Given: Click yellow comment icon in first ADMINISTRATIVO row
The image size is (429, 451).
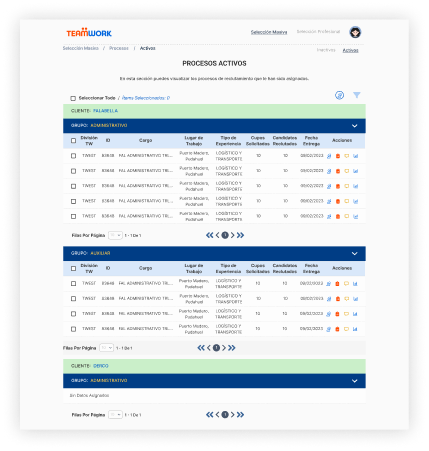Looking at the screenshot, I should pyautogui.click(x=347, y=156).
